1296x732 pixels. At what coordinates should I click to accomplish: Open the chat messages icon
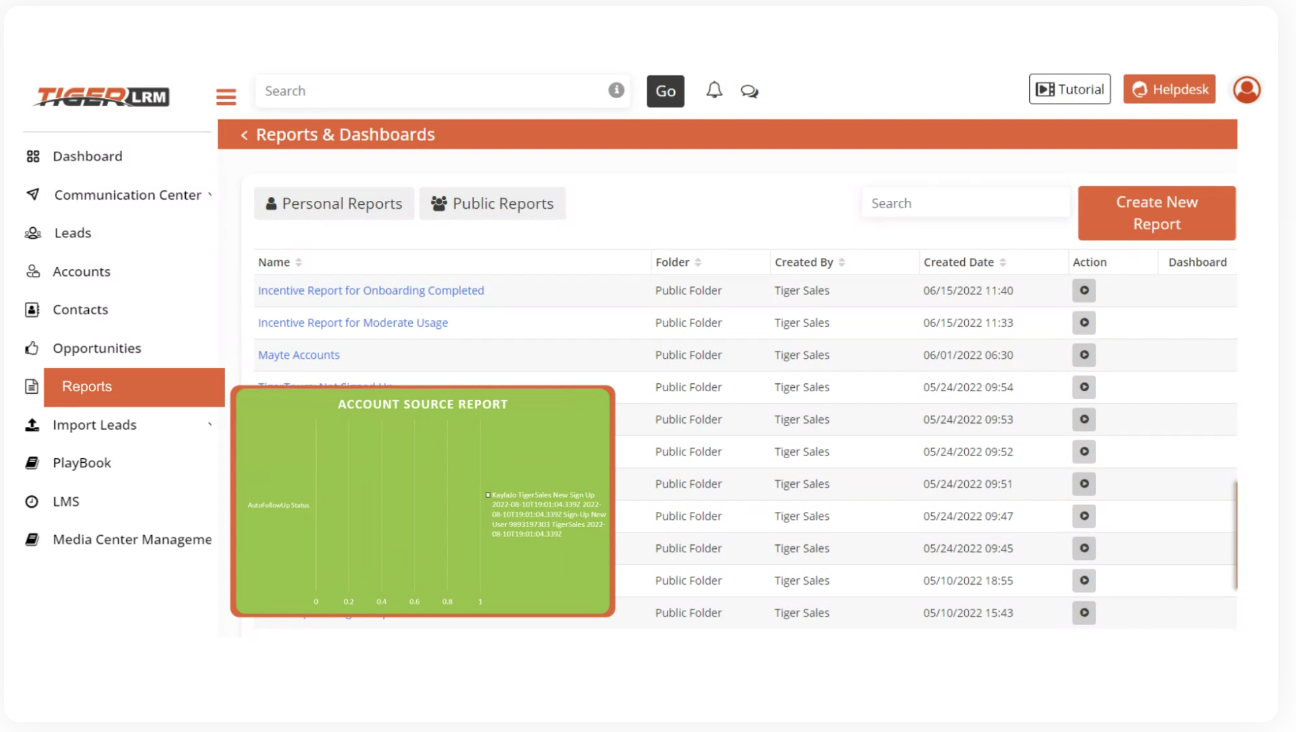pyautogui.click(x=749, y=91)
